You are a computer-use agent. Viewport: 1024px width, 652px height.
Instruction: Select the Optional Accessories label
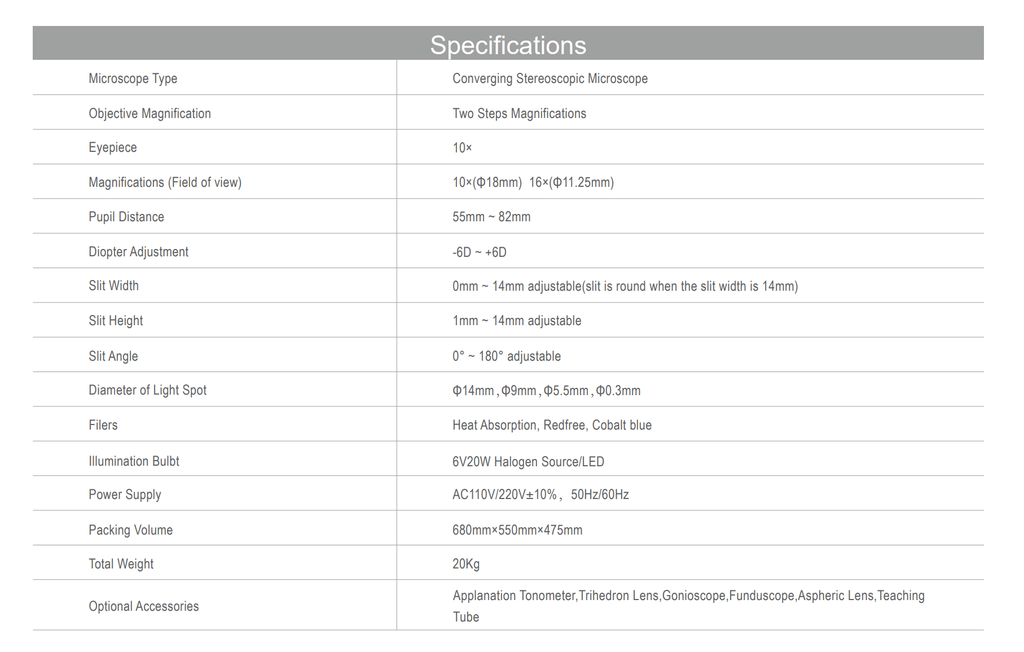point(144,606)
